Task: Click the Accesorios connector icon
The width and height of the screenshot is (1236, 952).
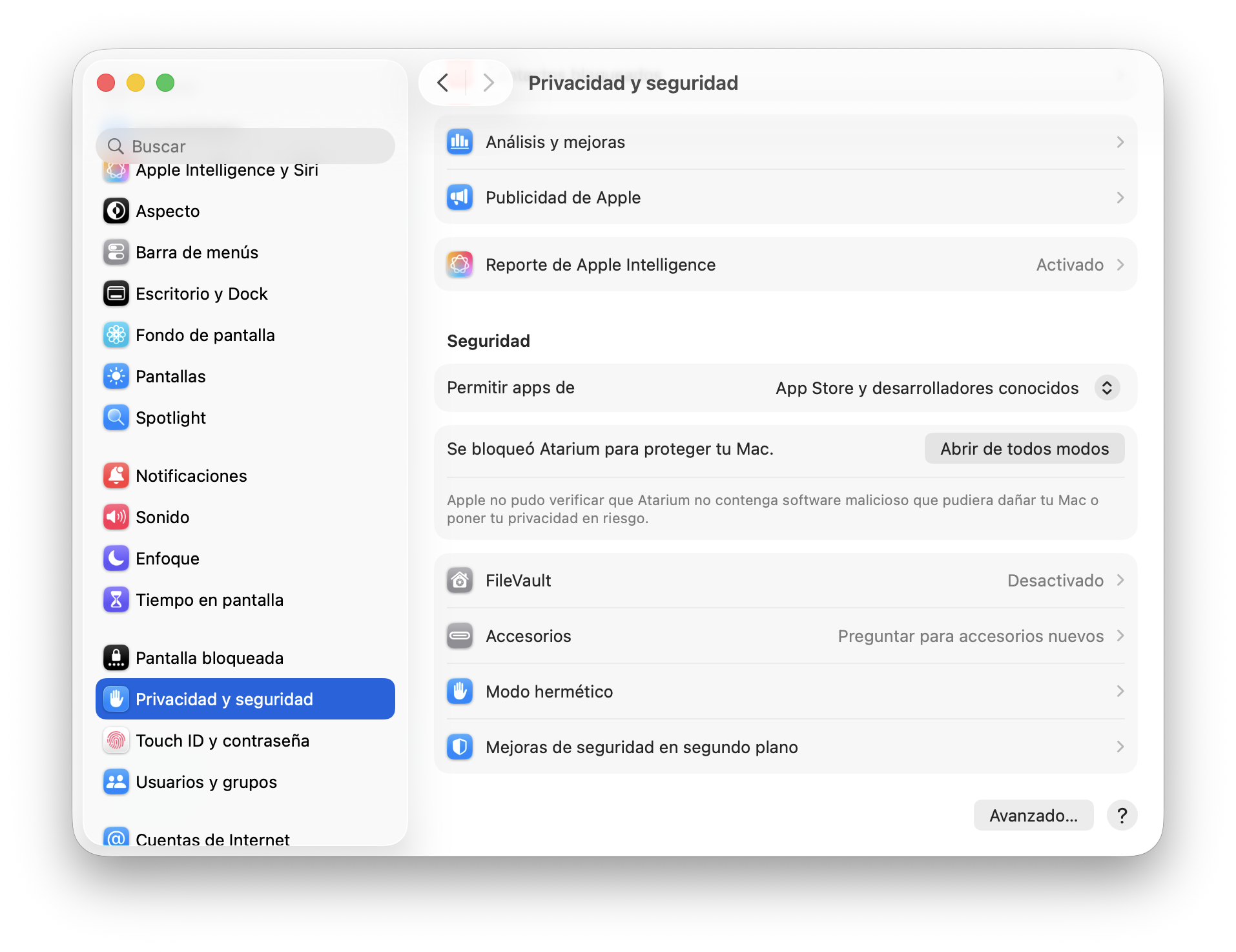Action: [460, 636]
